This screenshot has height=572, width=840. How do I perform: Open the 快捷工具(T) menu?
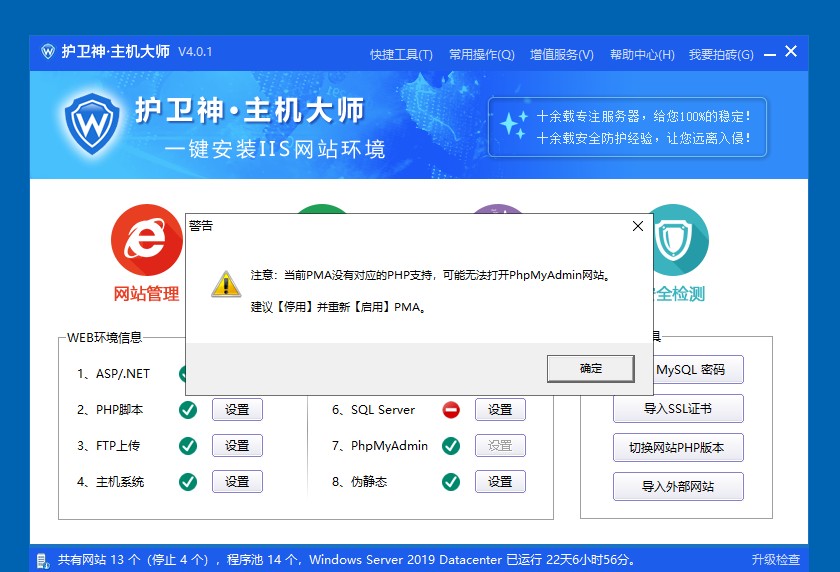click(x=401, y=55)
